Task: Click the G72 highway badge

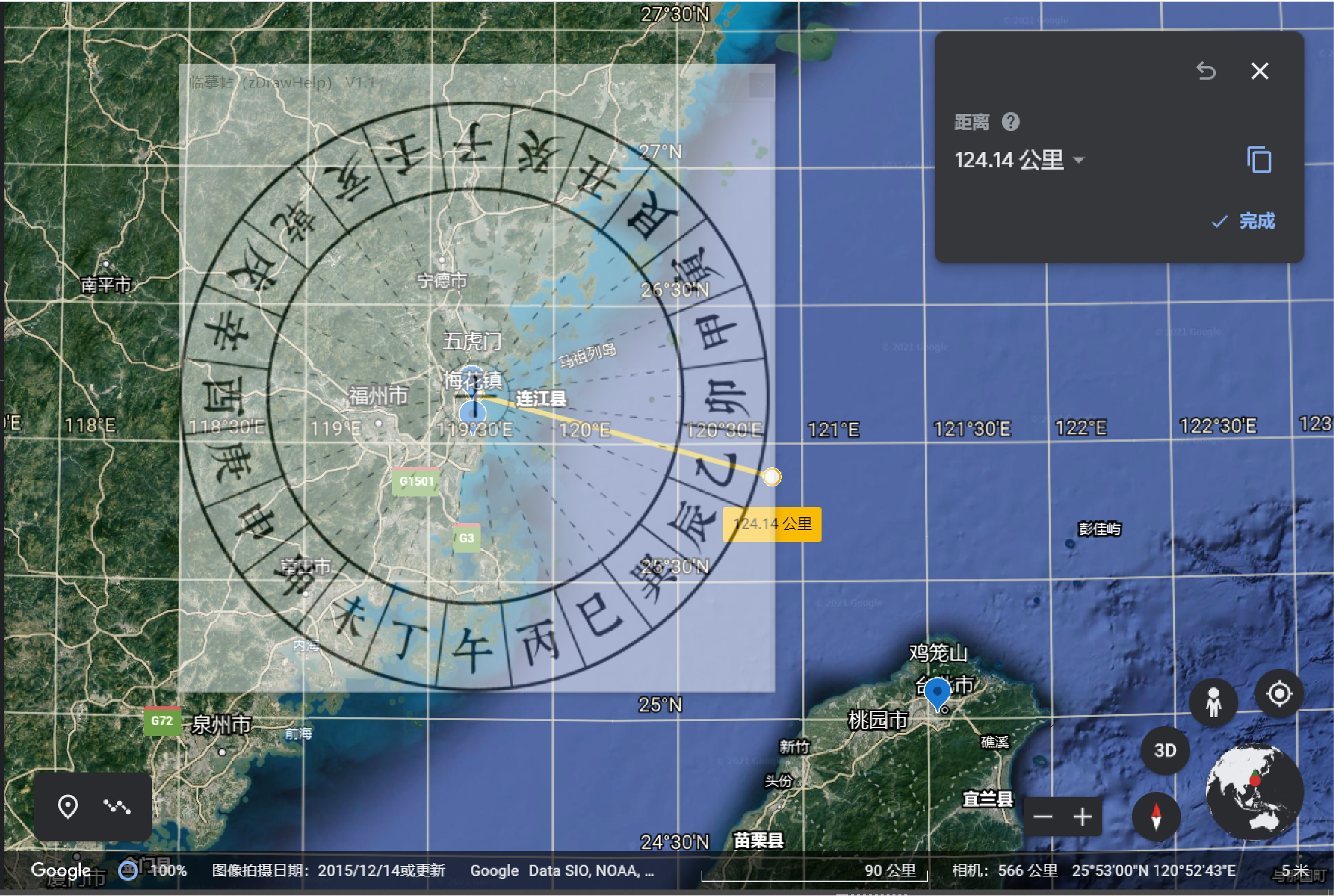Action: click(x=162, y=720)
